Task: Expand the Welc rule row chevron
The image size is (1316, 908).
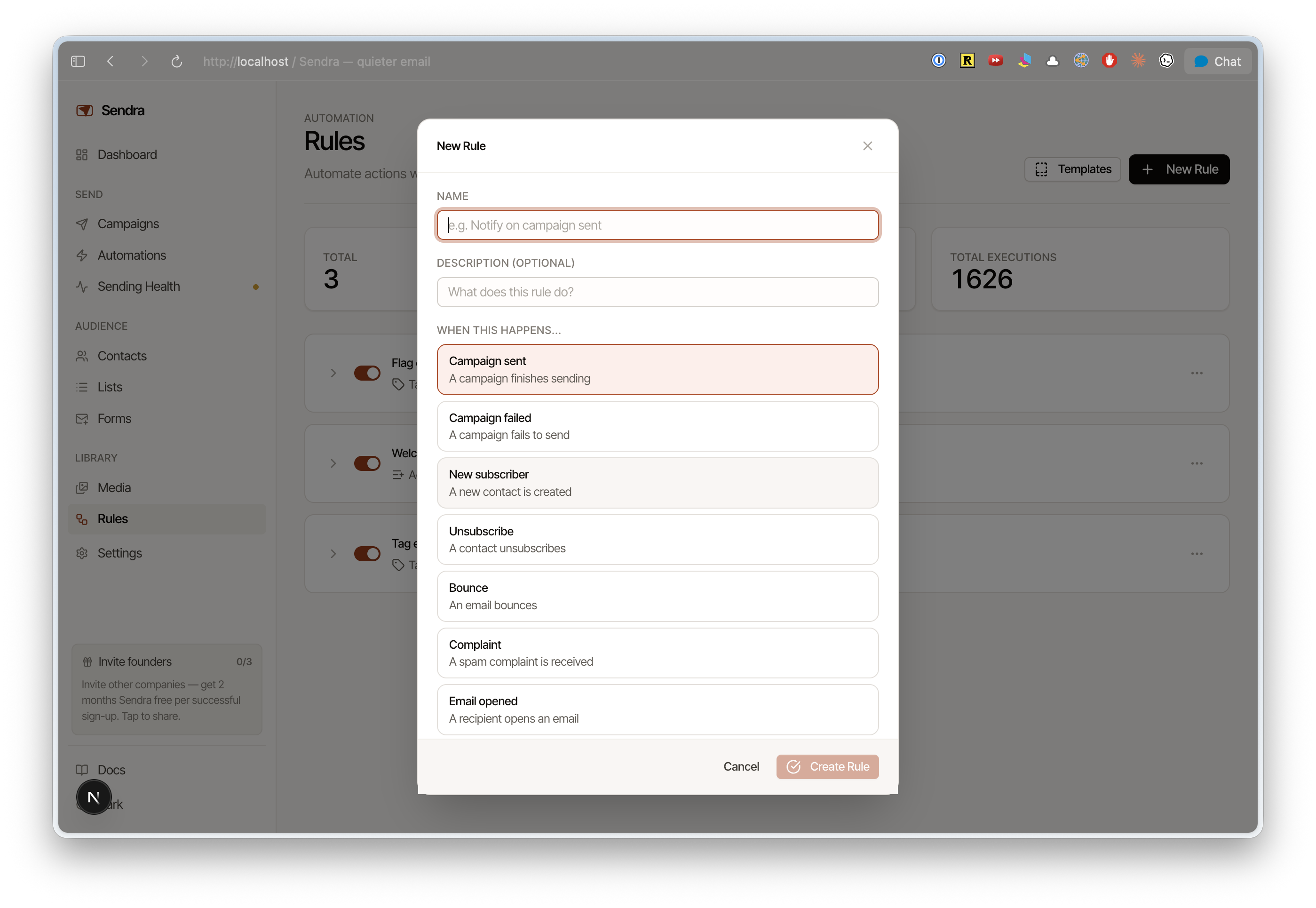Action: [333, 464]
